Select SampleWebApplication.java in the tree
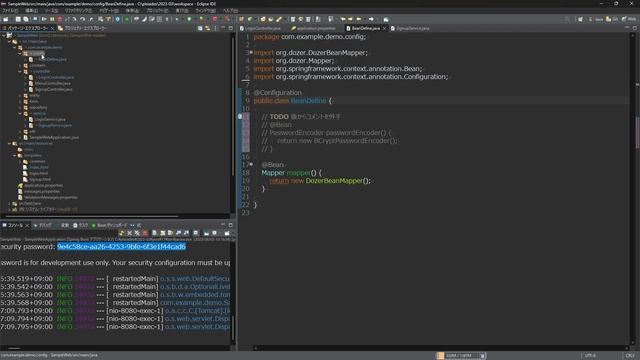 pyautogui.click(x=51, y=138)
